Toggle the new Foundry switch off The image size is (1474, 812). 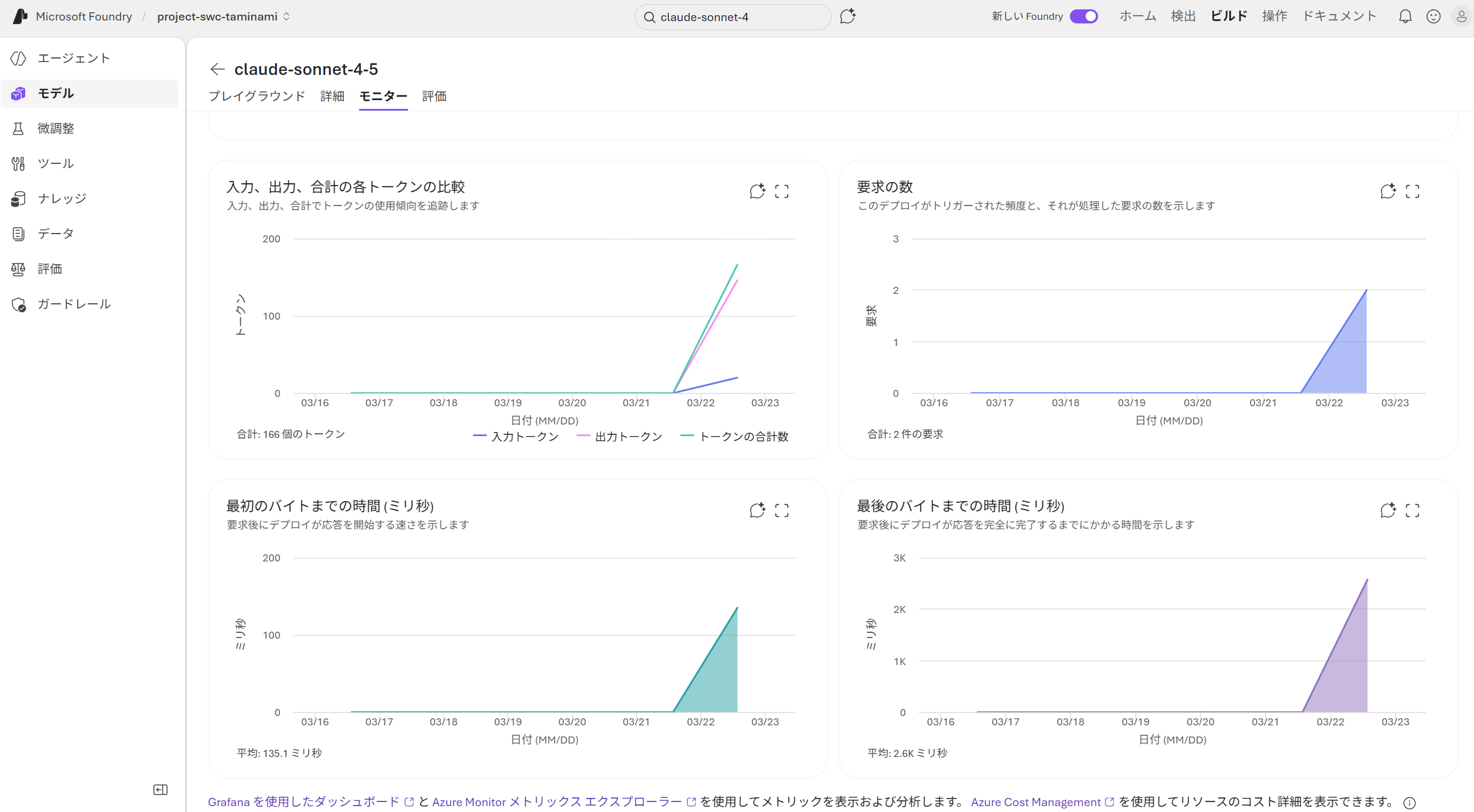pos(1084,16)
